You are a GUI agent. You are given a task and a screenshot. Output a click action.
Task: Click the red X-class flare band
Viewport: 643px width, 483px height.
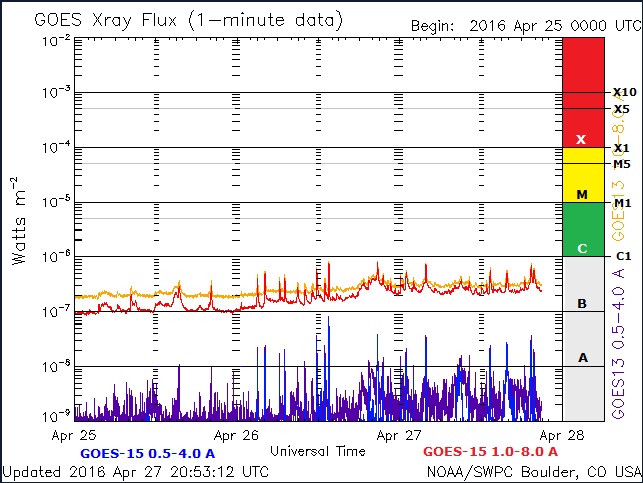tap(582, 92)
